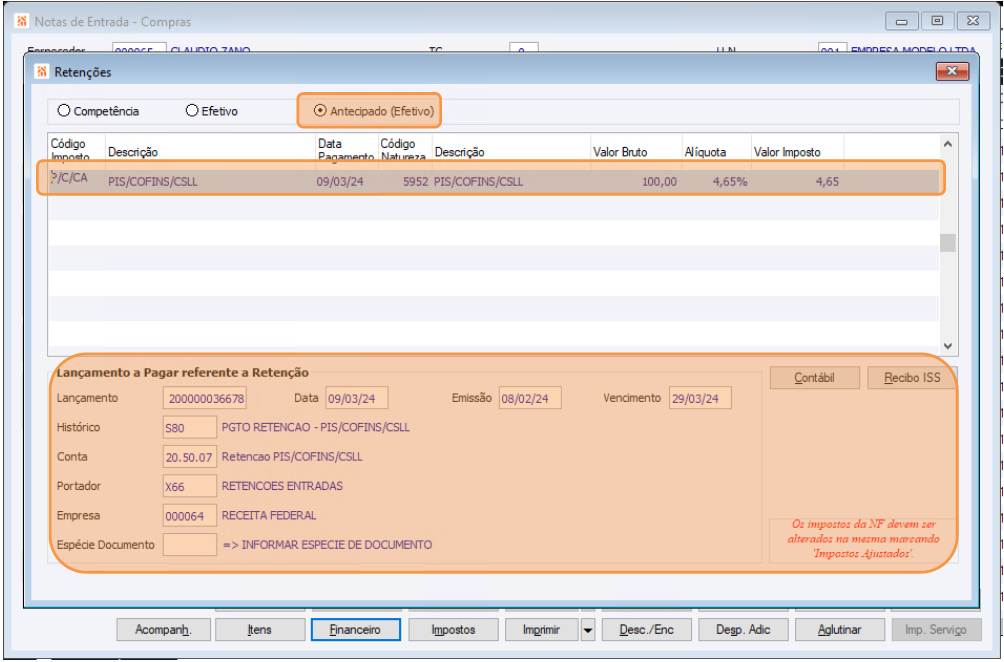1004x662 pixels.
Task: Click the grid scrollbar up arrow
Action: coord(948,144)
